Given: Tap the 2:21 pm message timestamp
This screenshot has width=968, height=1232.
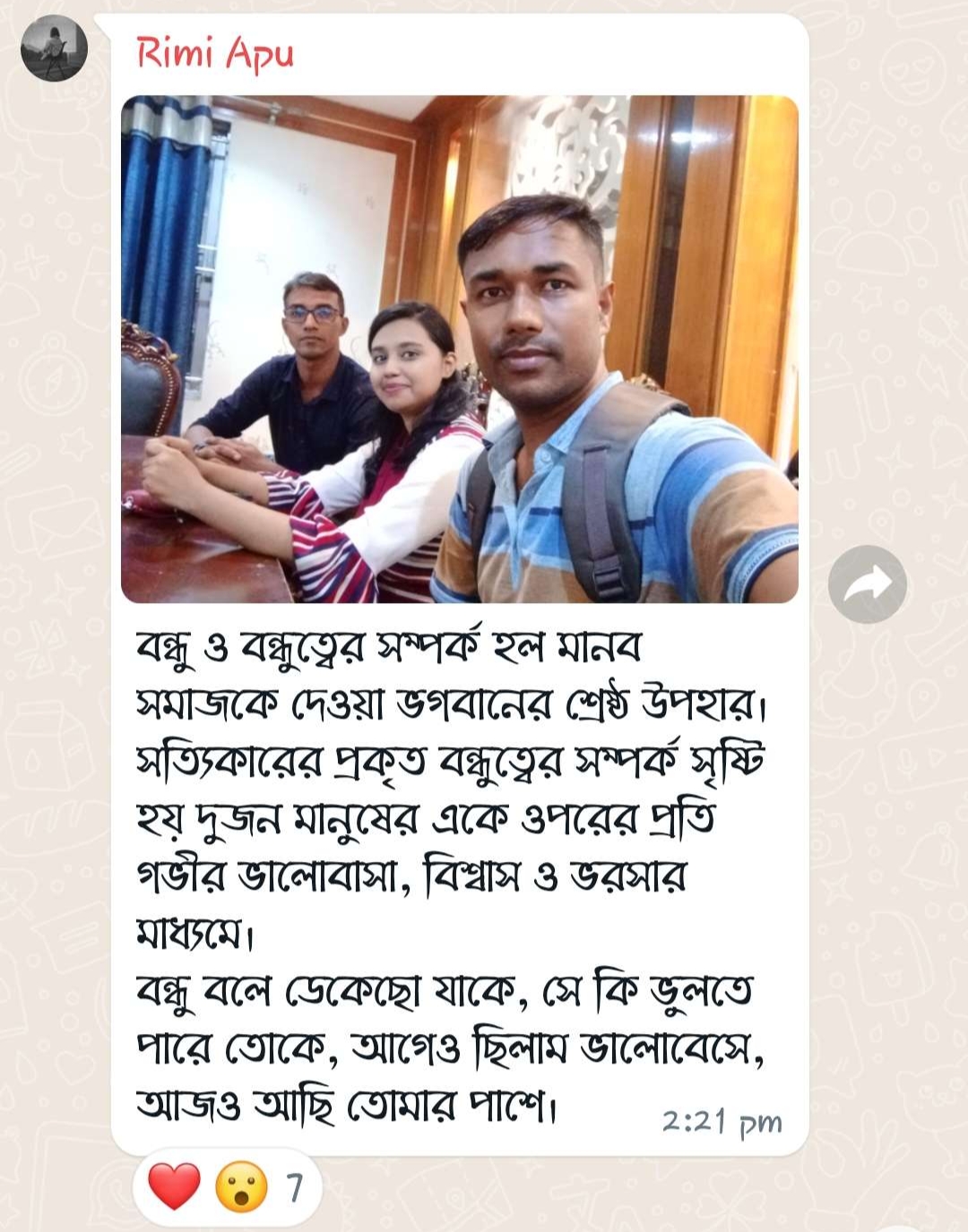Looking at the screenshot, I should (722, 1122).
